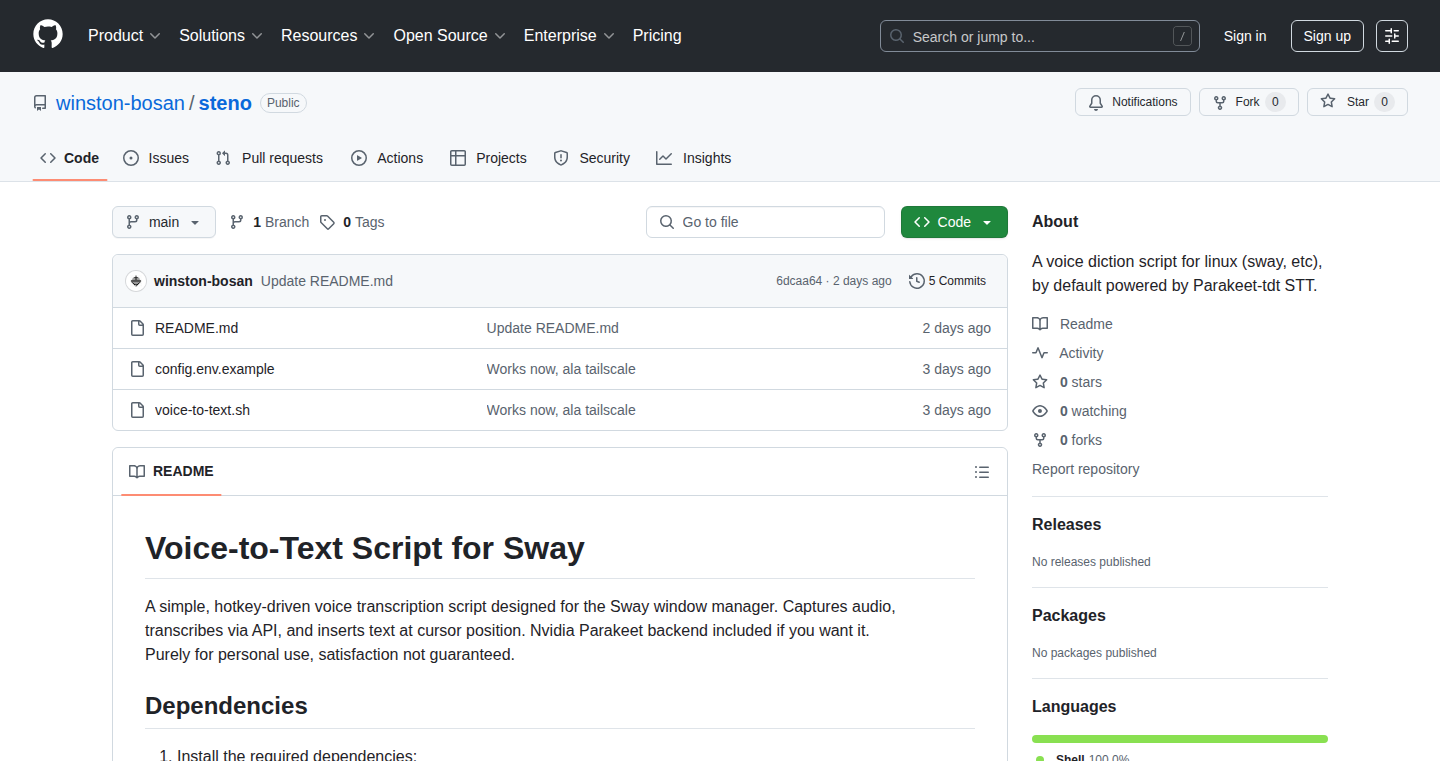Open the Releases section heading link
This screenshot has width=1440, height=761.
tap(1066, 524)
